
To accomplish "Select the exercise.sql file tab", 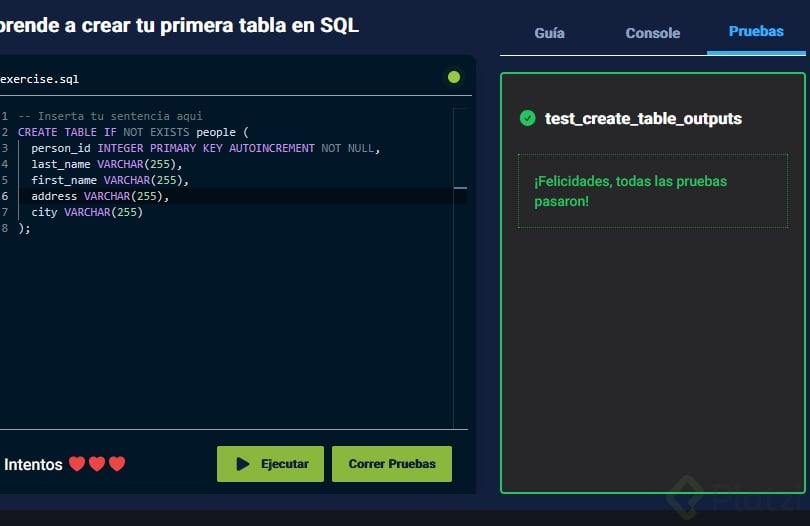I will pos(40,78).
